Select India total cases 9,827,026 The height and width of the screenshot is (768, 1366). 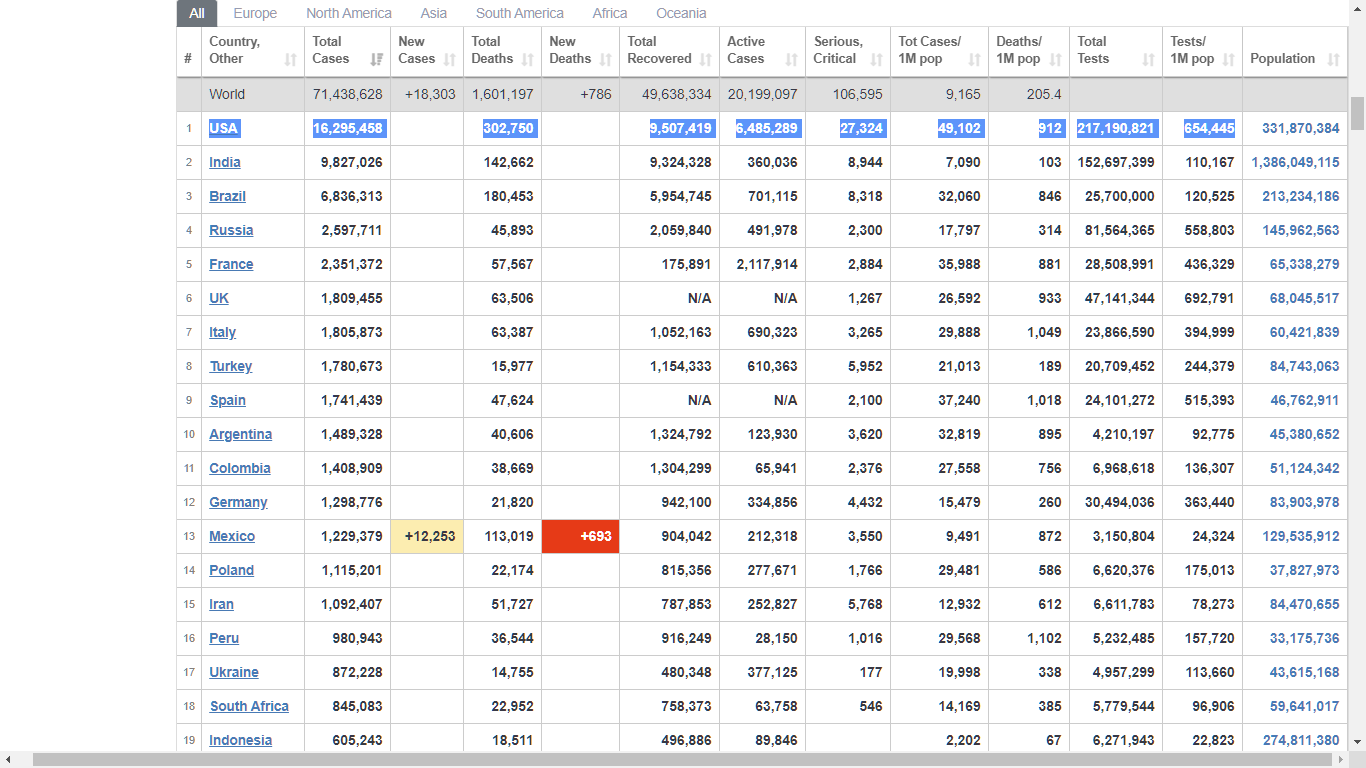(351, 162)
